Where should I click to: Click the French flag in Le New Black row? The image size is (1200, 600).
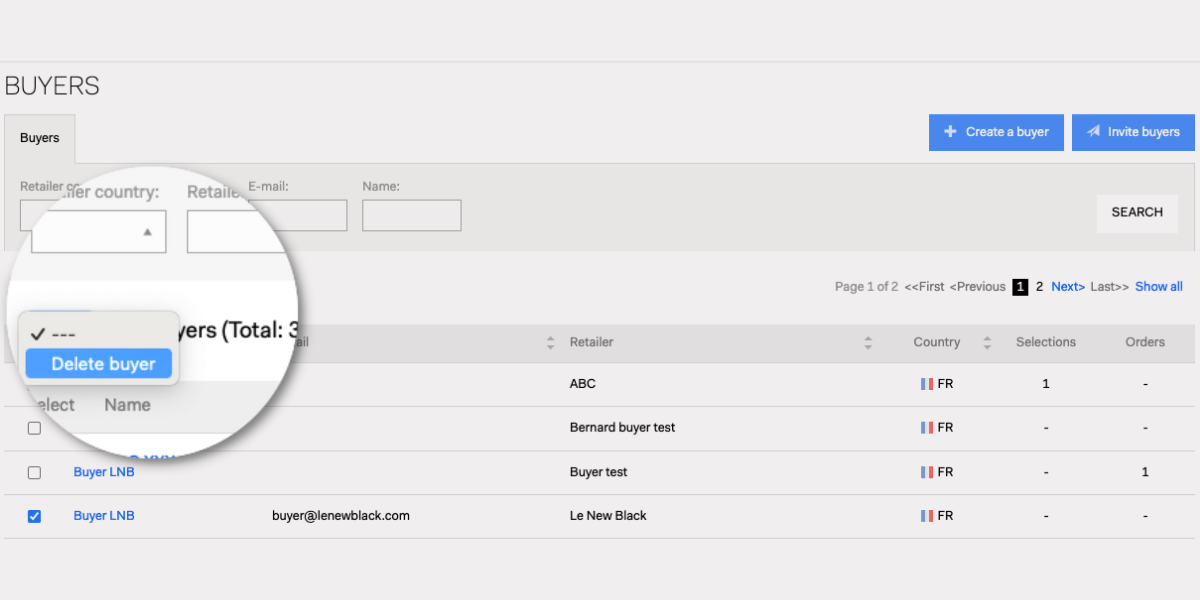pyautogui.click(x=927, y=516)
